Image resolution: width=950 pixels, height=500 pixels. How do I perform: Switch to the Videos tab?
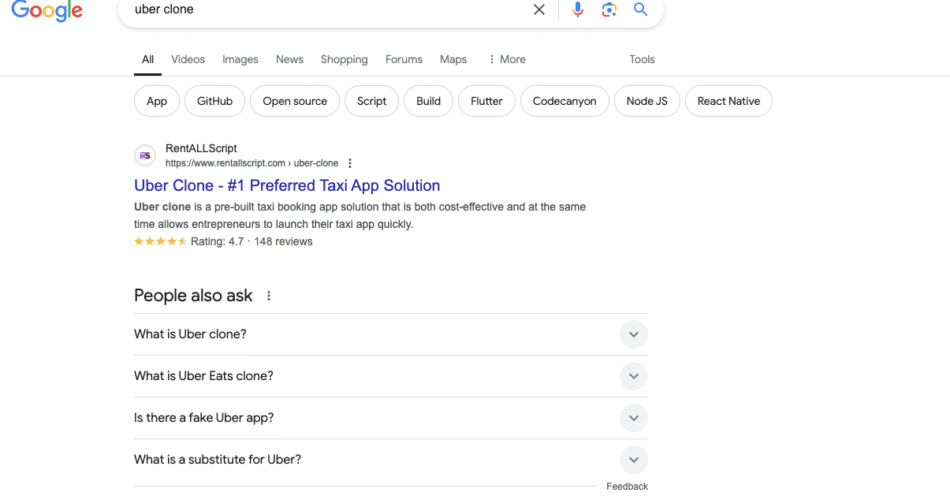tap(188, 59)
